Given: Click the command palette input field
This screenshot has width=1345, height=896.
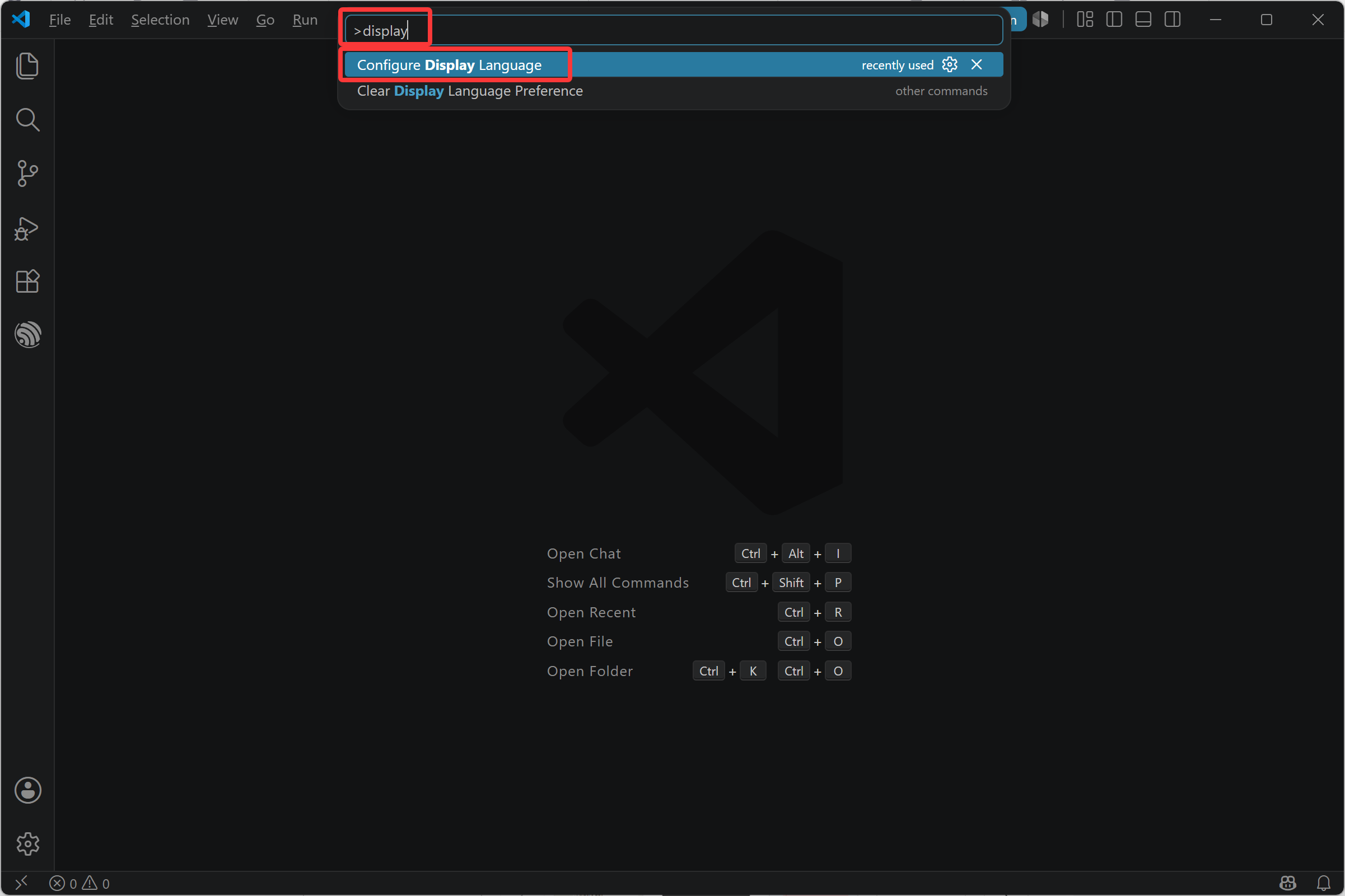Looking at the screenshot, I should point(674,30).
